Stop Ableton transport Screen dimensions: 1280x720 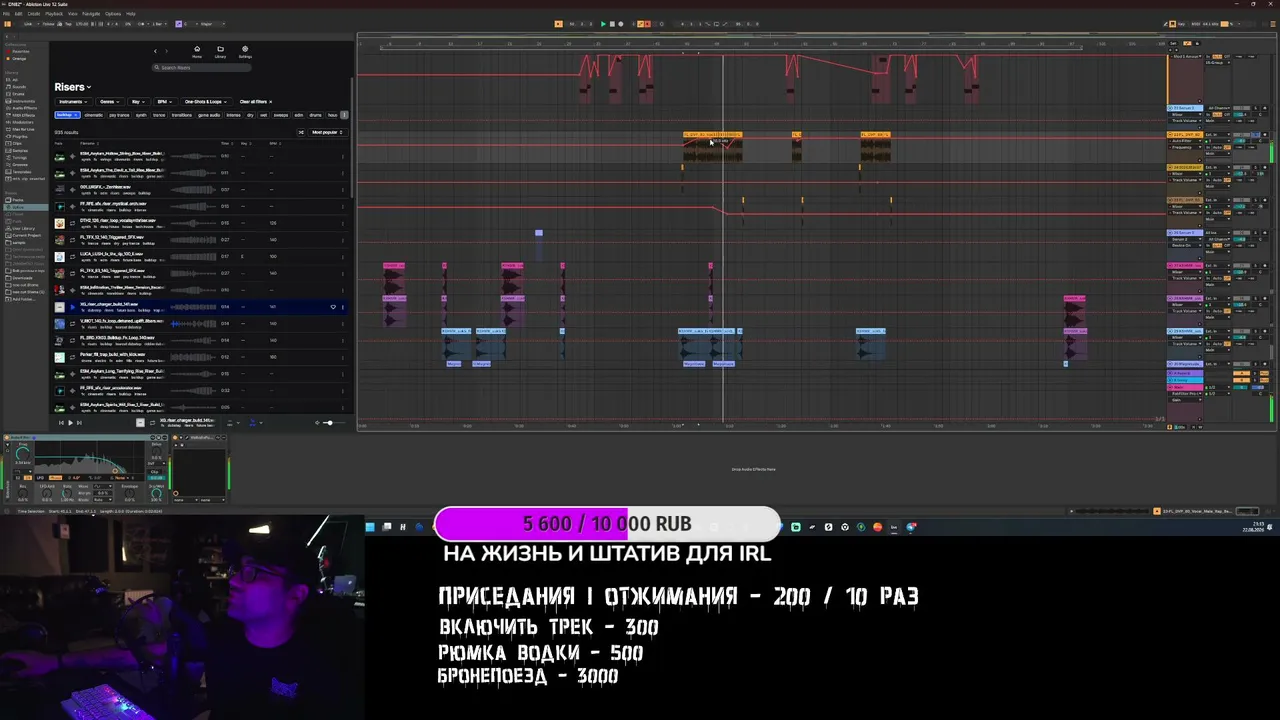pos(612,24)
